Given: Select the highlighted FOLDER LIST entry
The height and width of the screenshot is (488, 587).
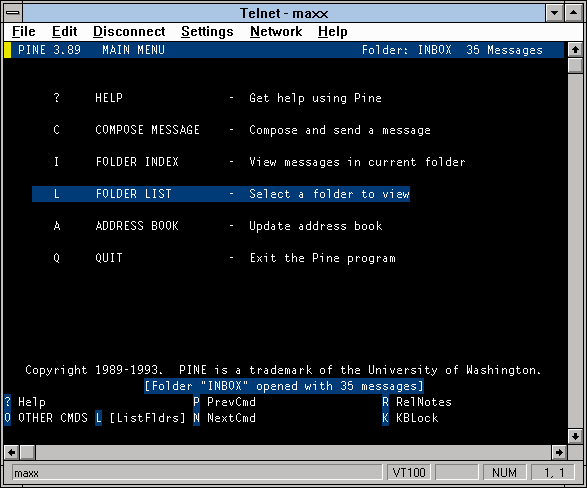Looking at the screenshot, I should click(x=221, y=194).
